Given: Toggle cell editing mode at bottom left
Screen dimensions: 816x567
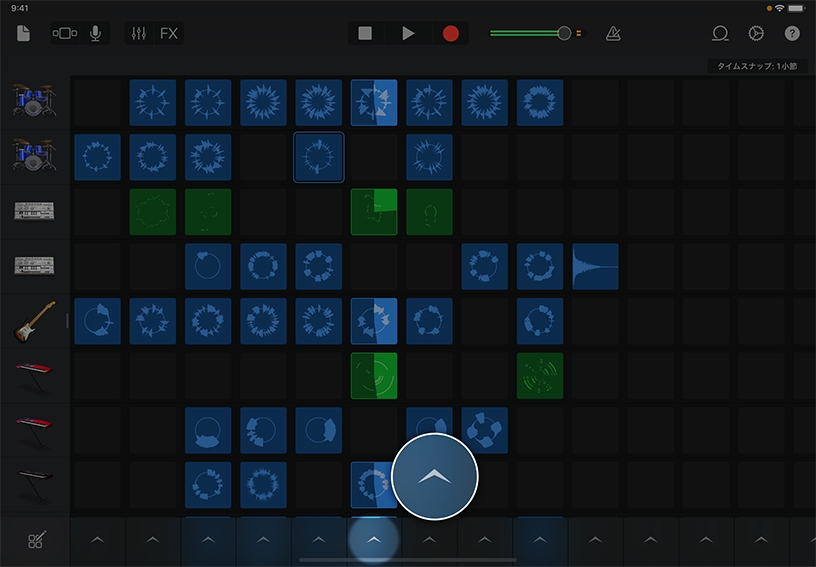Looking at the screenshot, I should click(35, 541).
